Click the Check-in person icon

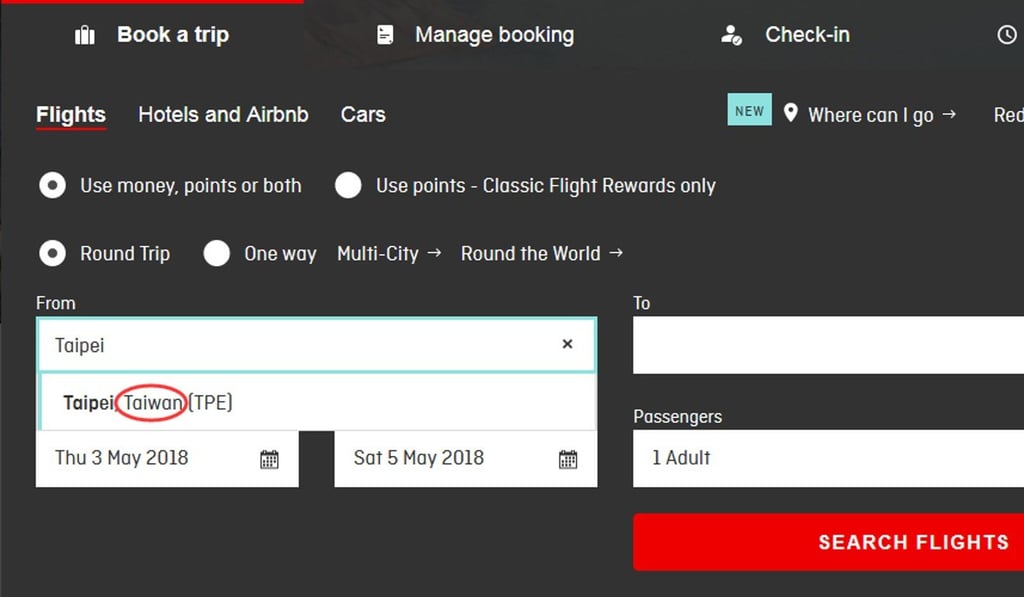click(x=731, y=35)
